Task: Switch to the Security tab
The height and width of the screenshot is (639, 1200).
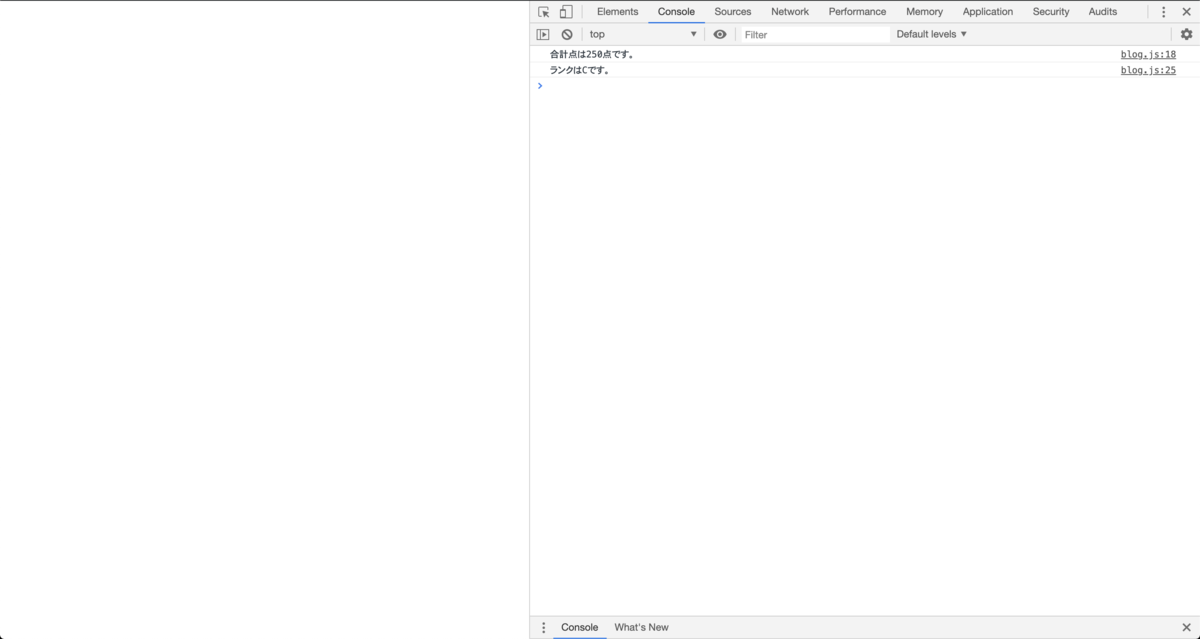Action: coord(1051,12)
